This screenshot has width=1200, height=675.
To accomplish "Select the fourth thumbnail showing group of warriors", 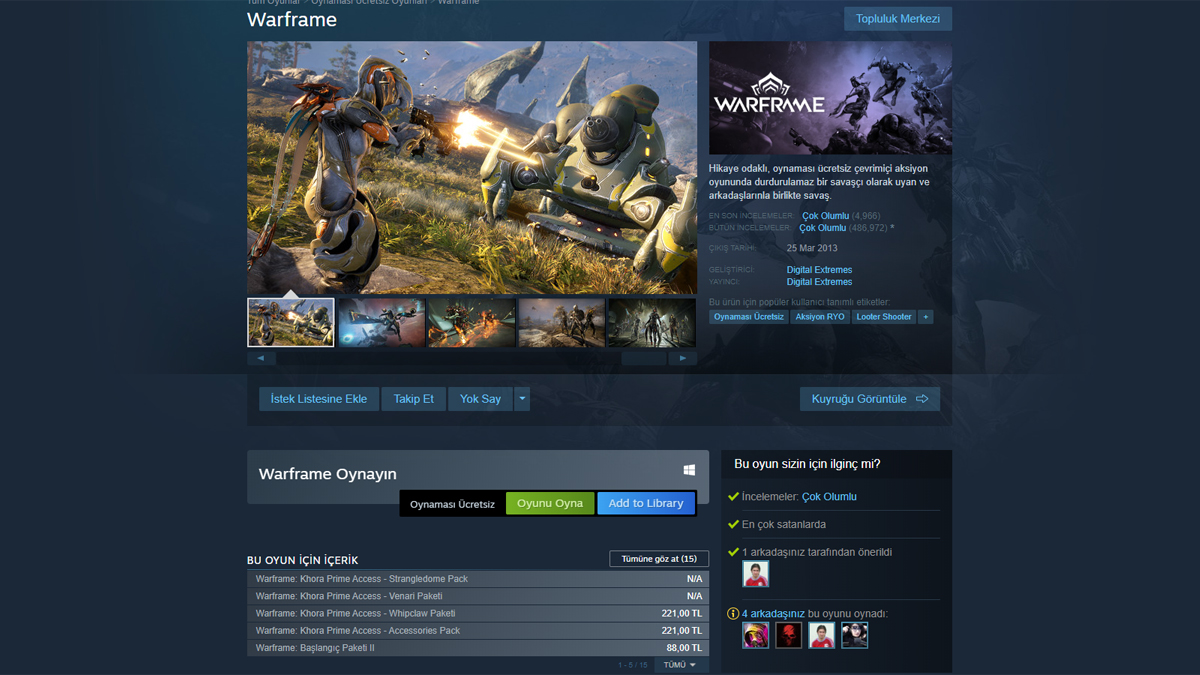I will [561, 322].
